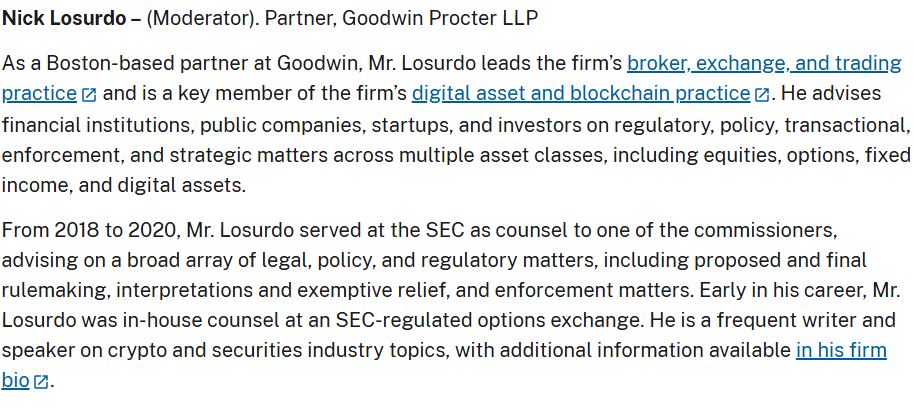Click external-link icon after blockchain practice link
This screenshot has width=914, height=409.
[x=762, y=94]
